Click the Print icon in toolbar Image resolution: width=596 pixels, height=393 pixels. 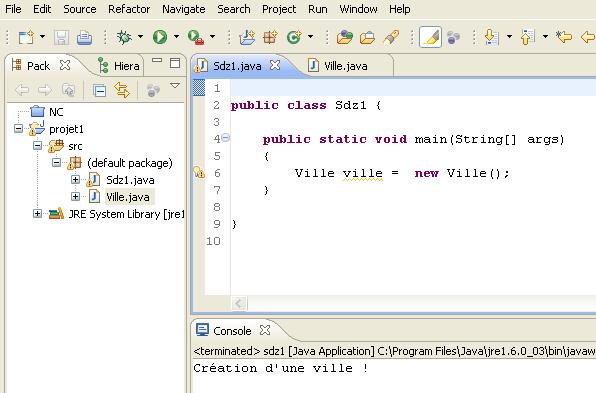(84, 38)
